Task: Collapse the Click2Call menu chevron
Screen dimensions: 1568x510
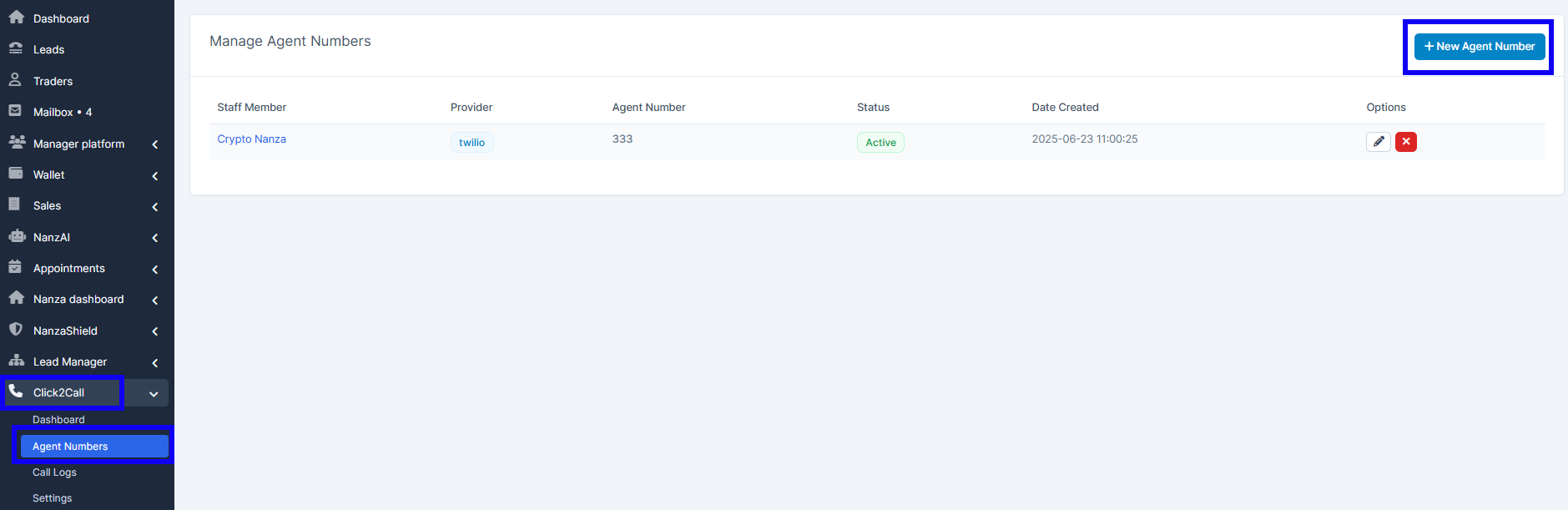Action: coord(154,393)
